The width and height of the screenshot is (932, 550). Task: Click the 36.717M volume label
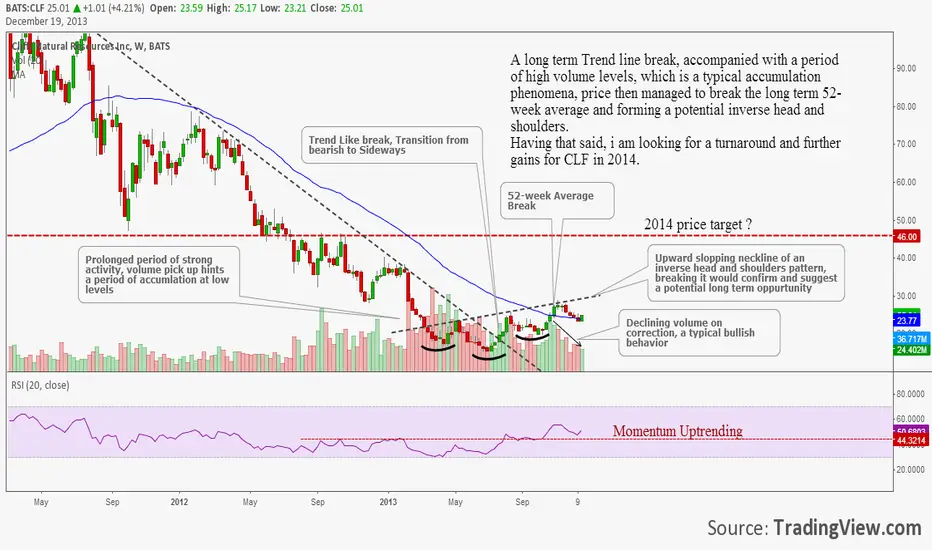[x=911, y=340]
